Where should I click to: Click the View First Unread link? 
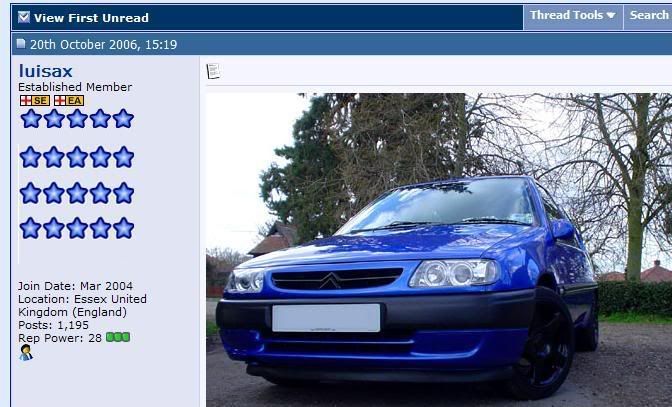[x=91, y=18]
